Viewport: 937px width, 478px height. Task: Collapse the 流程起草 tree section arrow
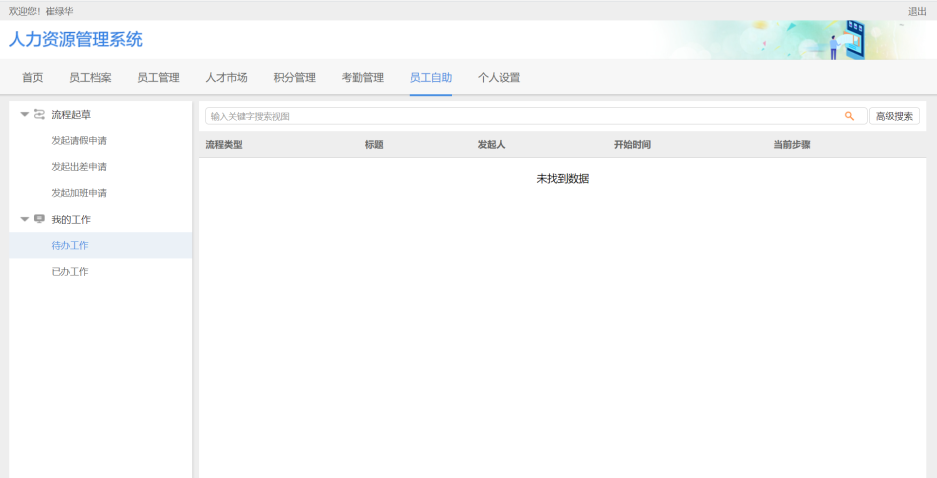pyautogui.click(x=24, y=115)
